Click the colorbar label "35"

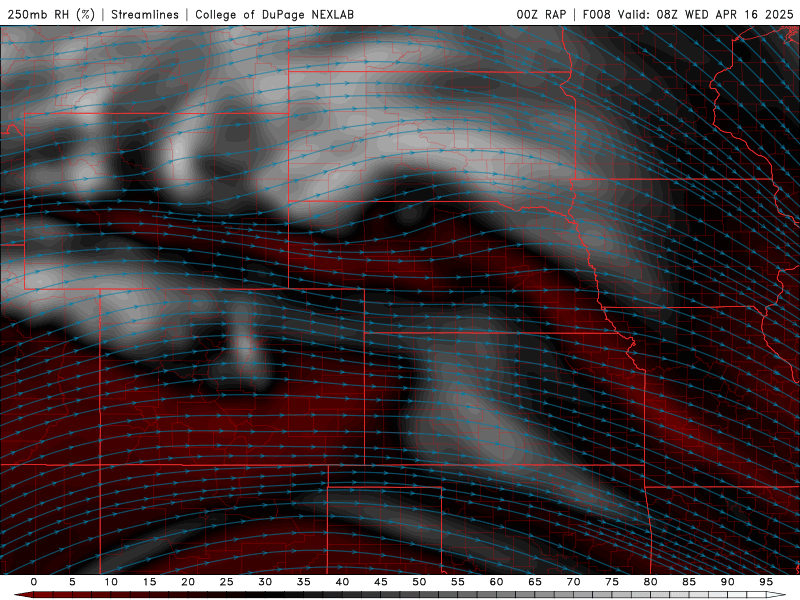click(304, 582)
